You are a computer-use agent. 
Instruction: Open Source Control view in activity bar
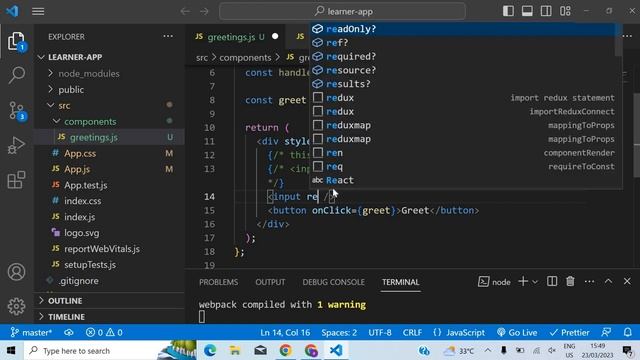[x=16, y=111]
